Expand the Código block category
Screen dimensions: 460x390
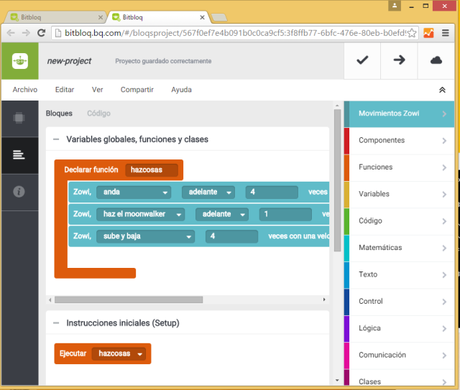pyautogui.click(x=399, y=221)
